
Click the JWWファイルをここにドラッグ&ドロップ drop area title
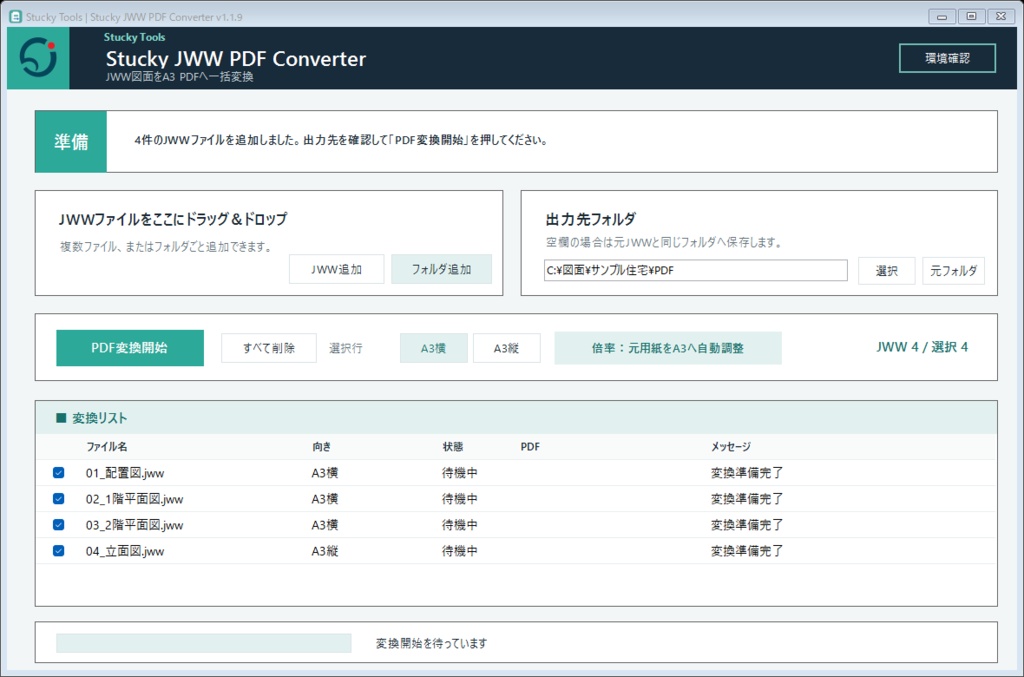click(173, 219)
